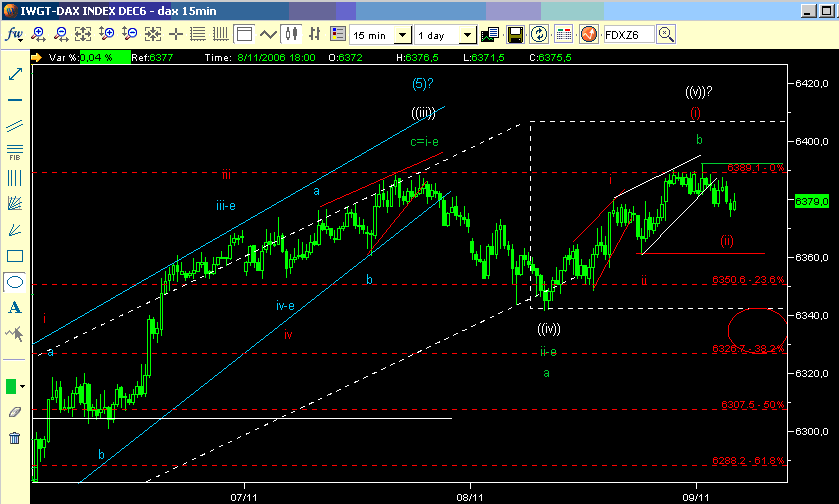Switch to bar (OHLC) chart style

click(x=315, y=35)
